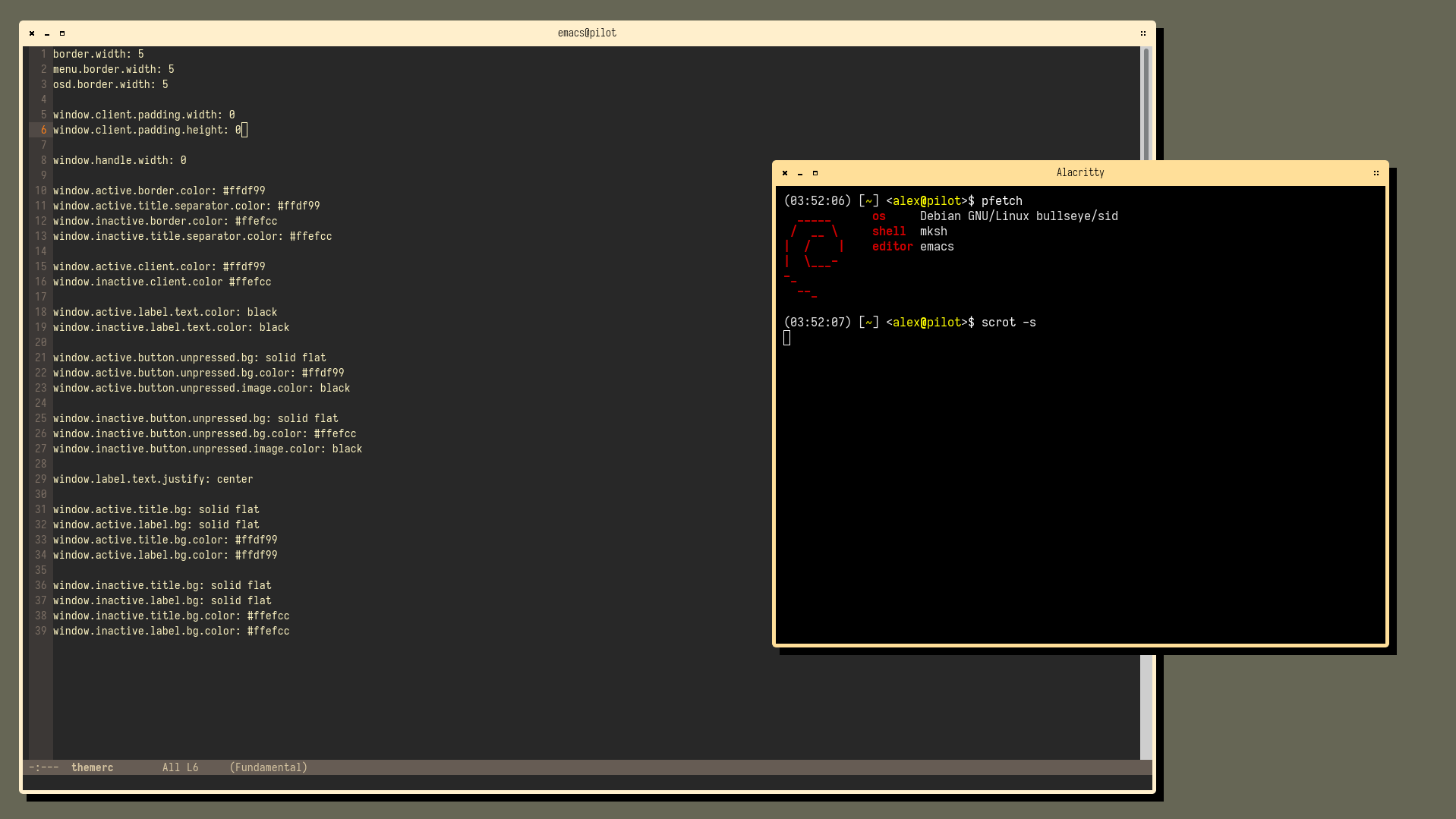Click the Alacritty title bar label

click(1080, 173)
